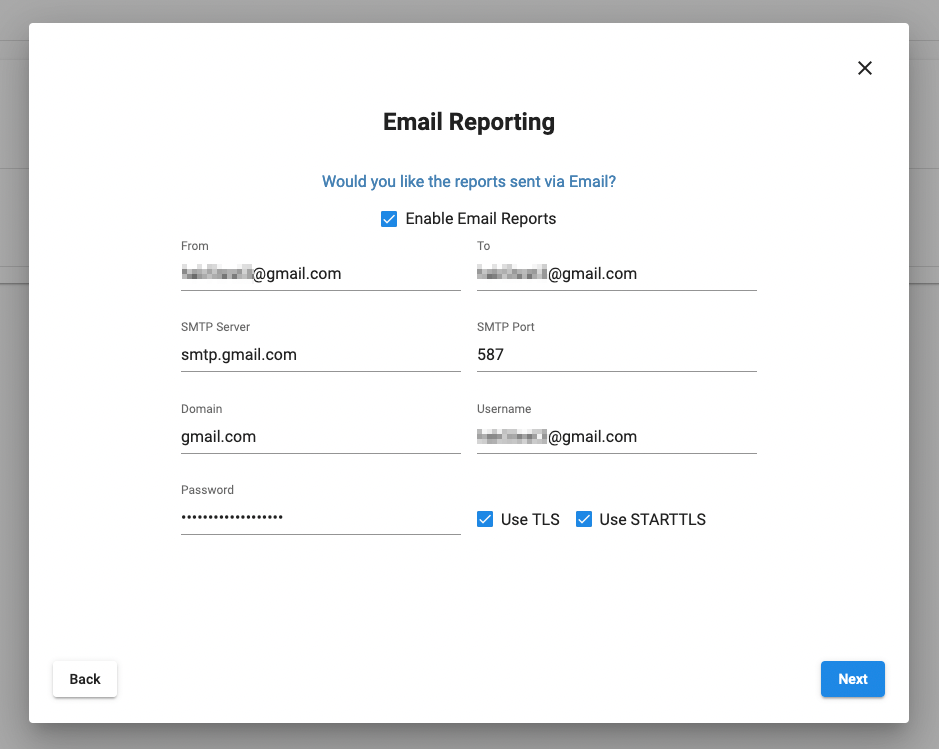Image resolution: width=939 pixels, height=749 pixels.
Task: Select the SMTP Server input field
Action: click(x=320, y=355)
